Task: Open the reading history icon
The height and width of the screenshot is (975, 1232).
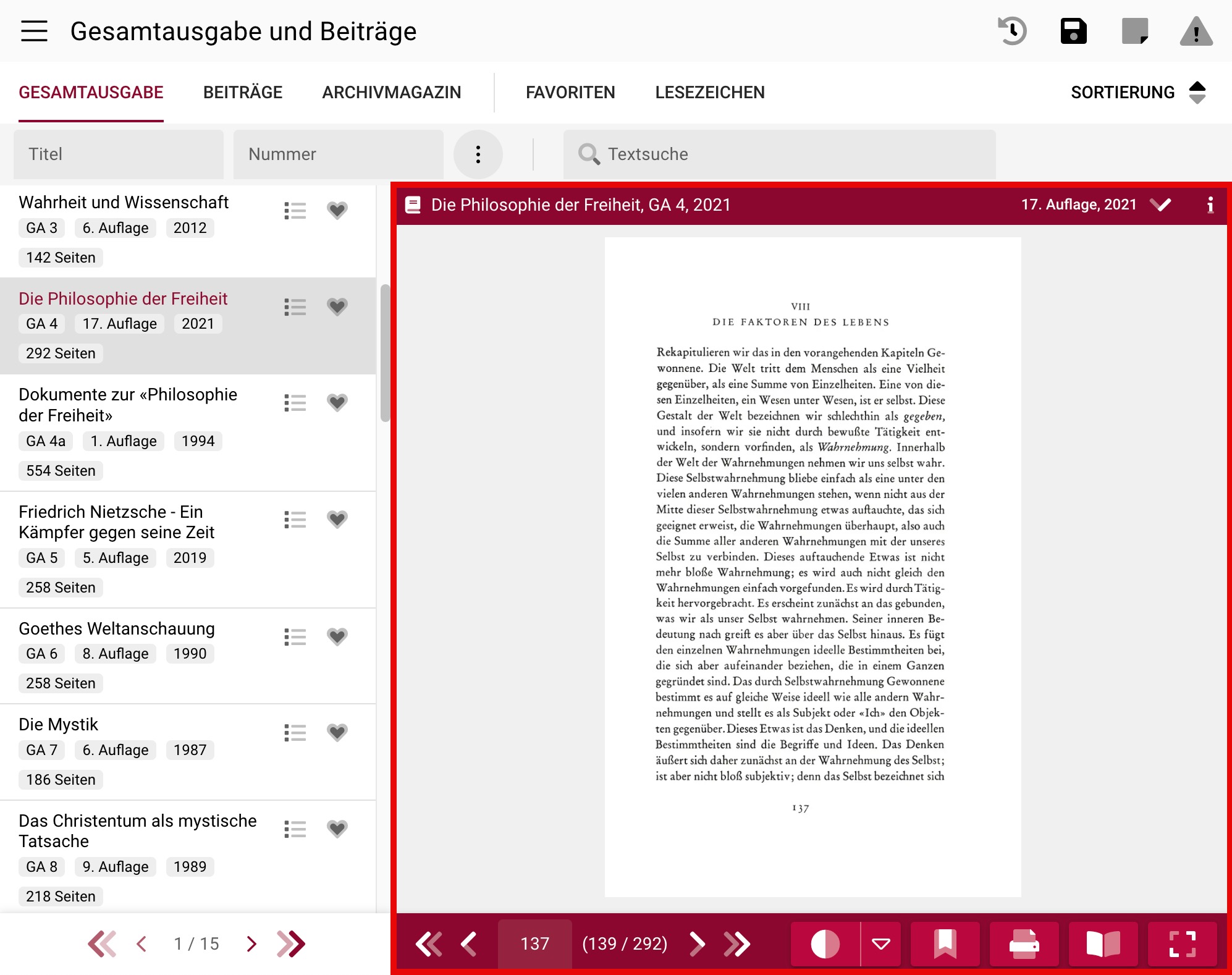Action: (x=1012, y=31)
